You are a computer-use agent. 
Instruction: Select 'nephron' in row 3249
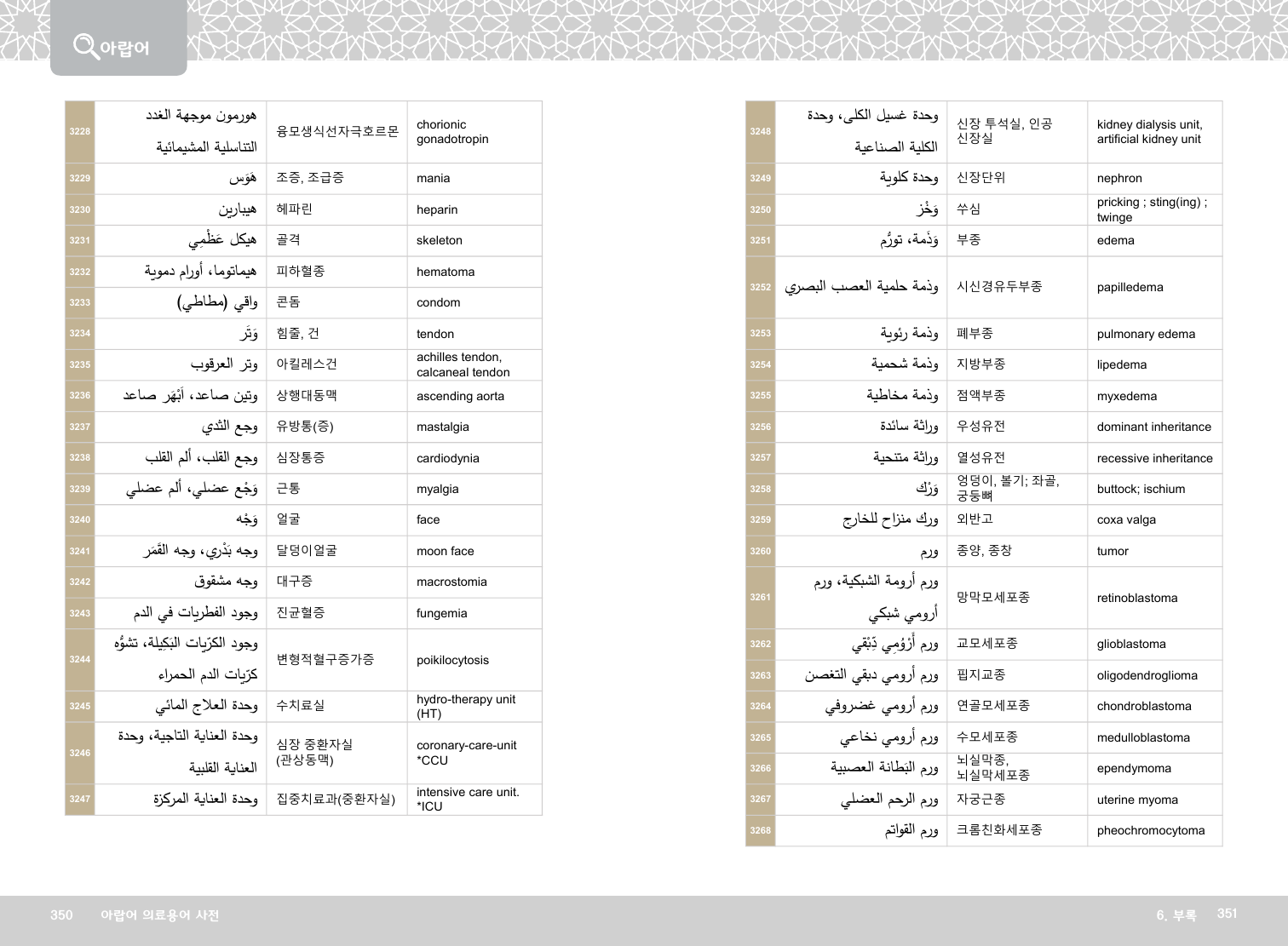coord(1119,179)
